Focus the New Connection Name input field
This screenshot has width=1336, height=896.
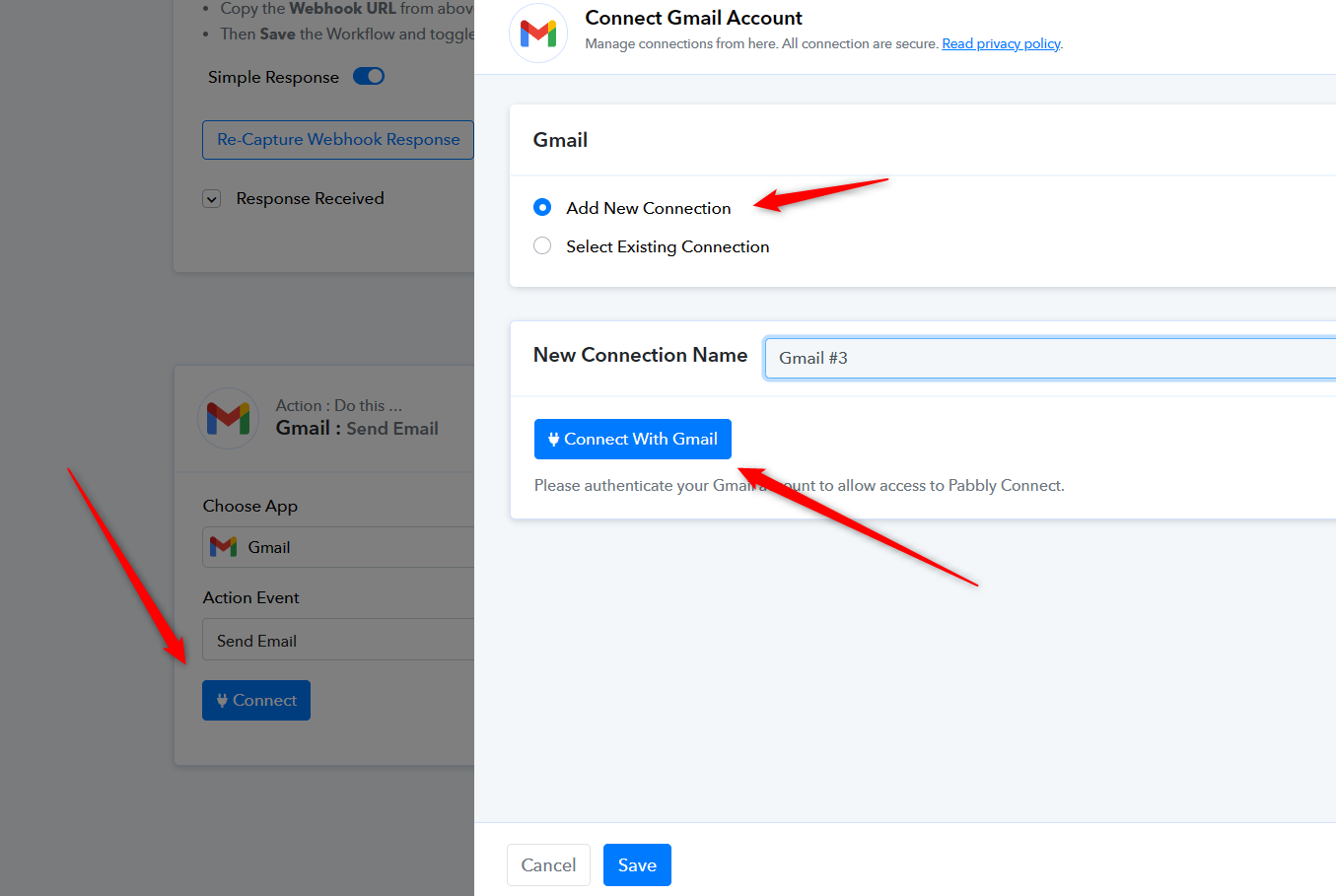[1050, 358]
